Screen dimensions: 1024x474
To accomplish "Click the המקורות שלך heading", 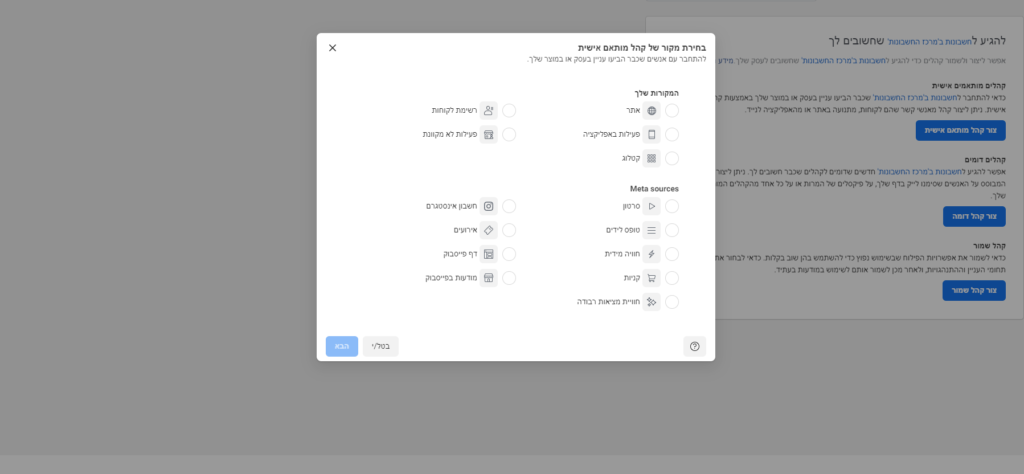I will [x=656, y=93].
